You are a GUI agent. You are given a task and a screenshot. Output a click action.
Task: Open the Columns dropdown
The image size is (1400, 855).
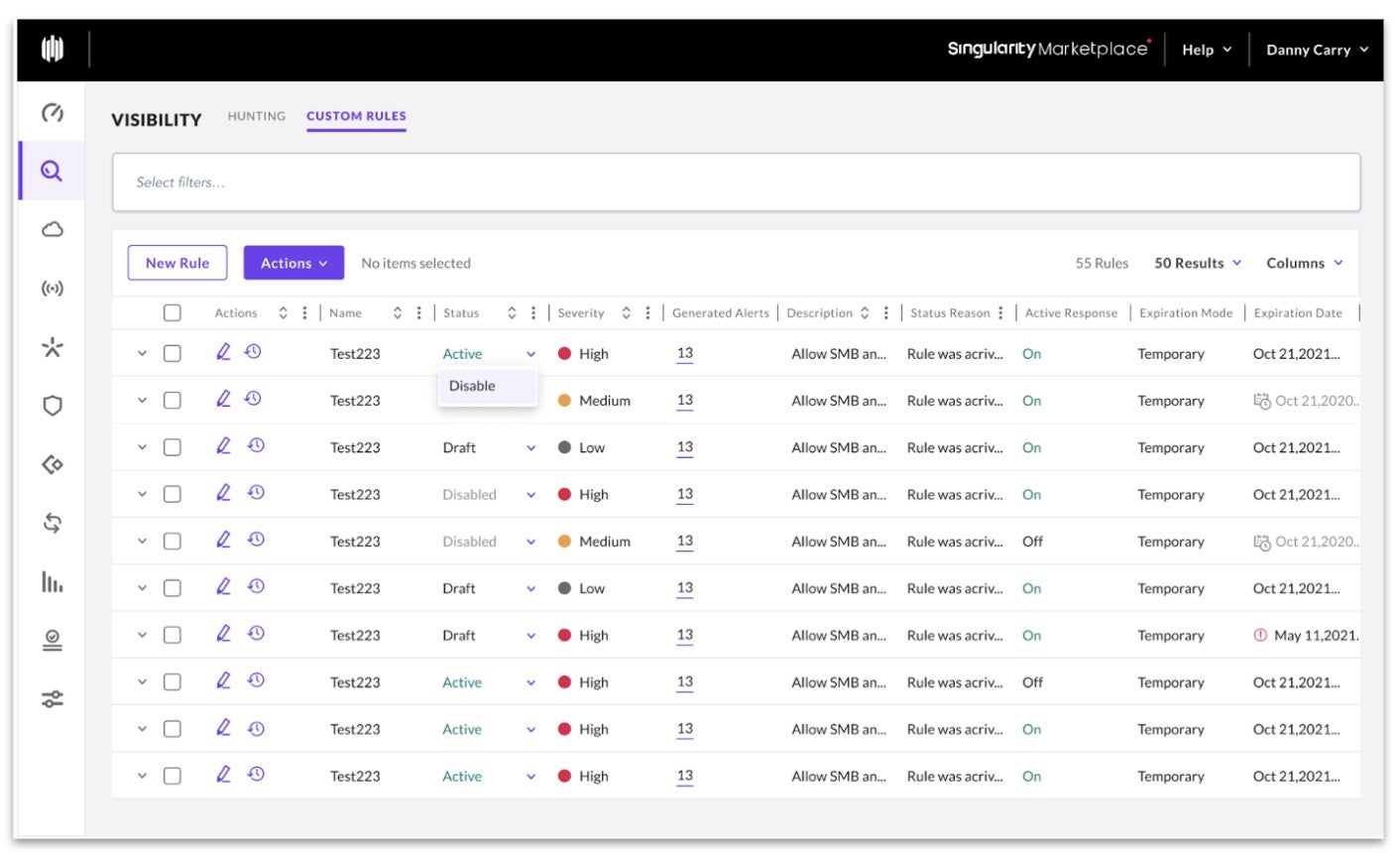(x=1304, y=263)
